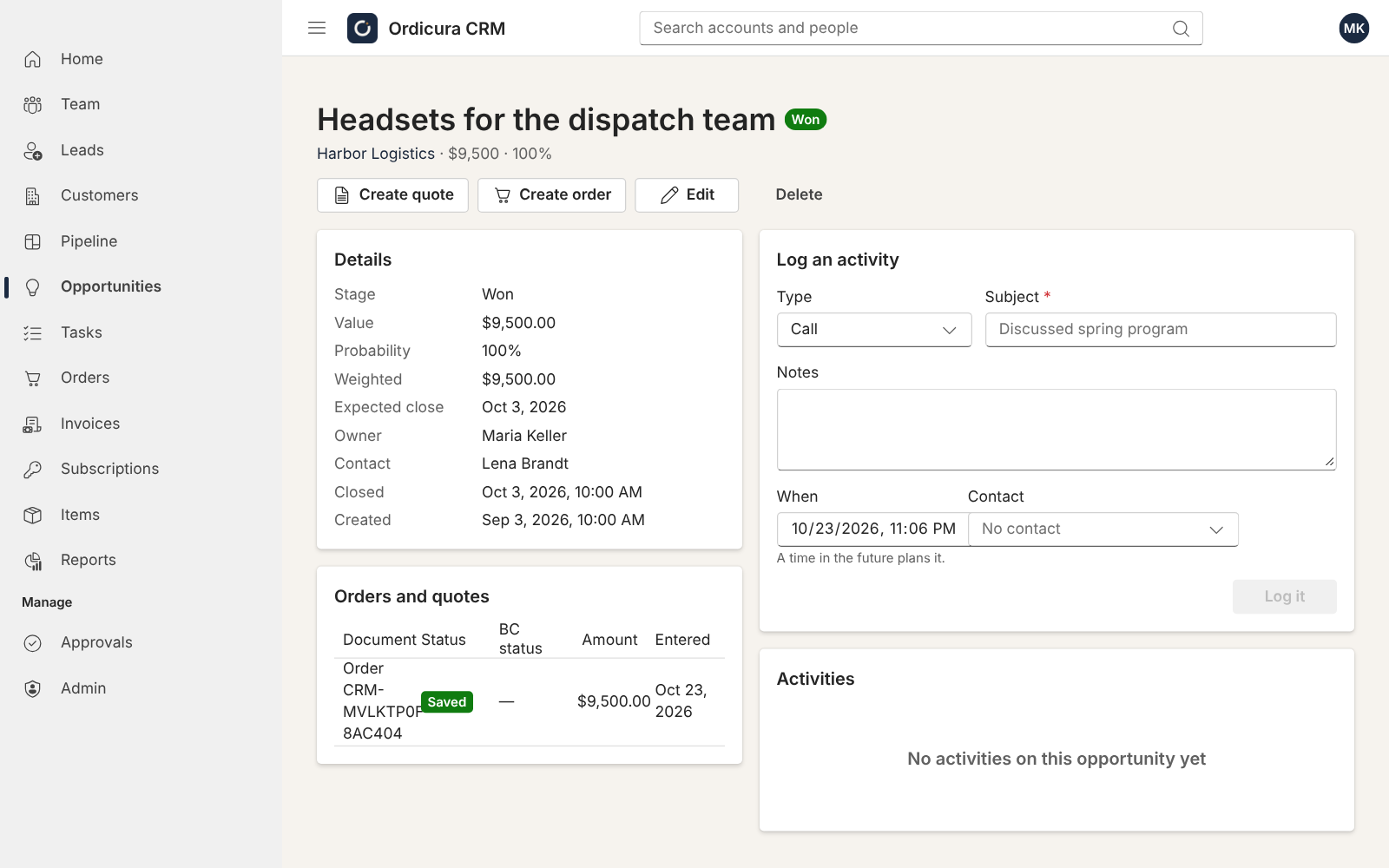The height and width of the screenshot is (868, 1389).
Task: Open the activity Type dropdown
Action: tap(874, 330)
